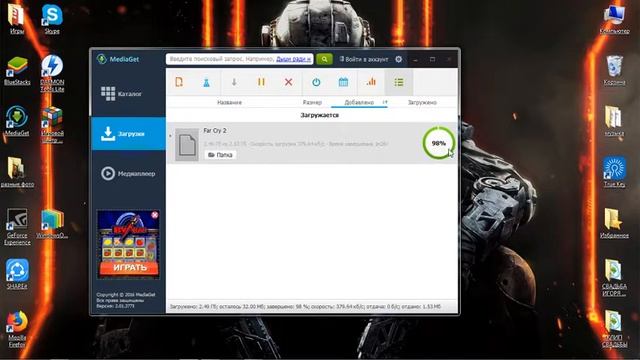Open the Игры desktop folder
The width and height of the screenshot is (640, 360).
click(17, 19)
